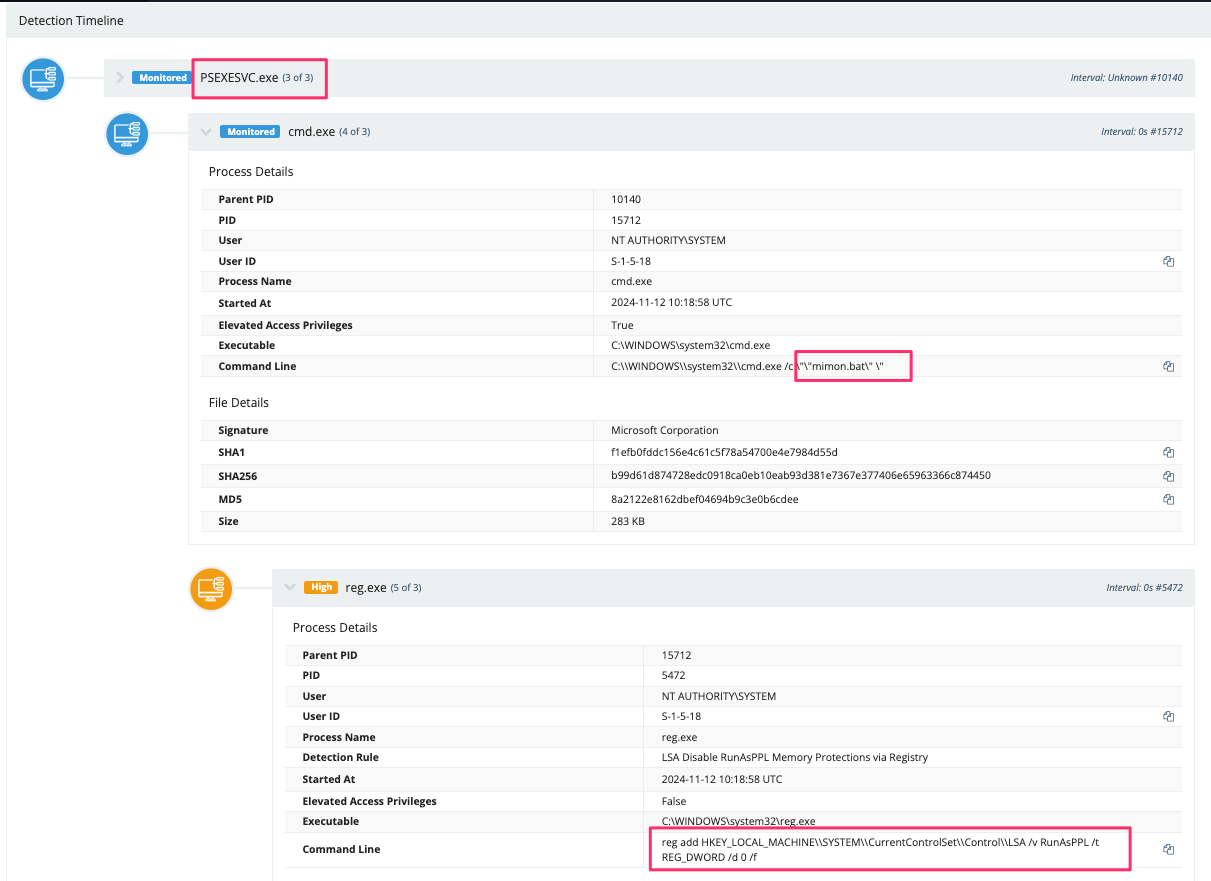The image size is (1211, 881).
Task: Click the Executable path C:\WINDOWS\system32\reg.exe
Action: [x=738, y=821]
